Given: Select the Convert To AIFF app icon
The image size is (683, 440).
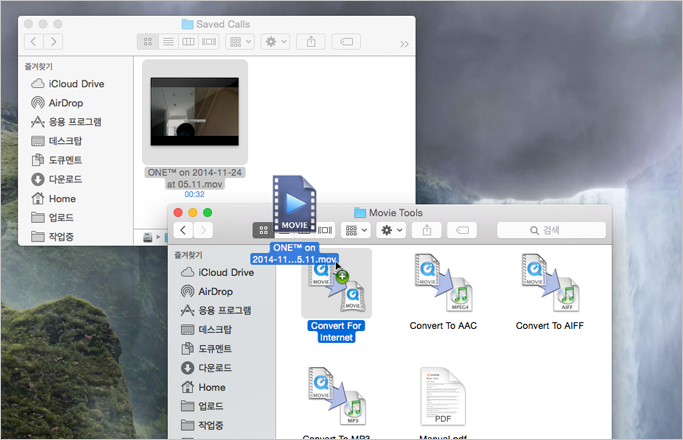Looking at the screenshot, I should 550,282.
